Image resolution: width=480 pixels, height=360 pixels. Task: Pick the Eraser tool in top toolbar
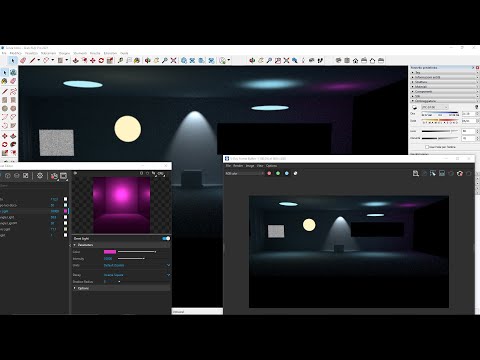[x=23, y=60]
